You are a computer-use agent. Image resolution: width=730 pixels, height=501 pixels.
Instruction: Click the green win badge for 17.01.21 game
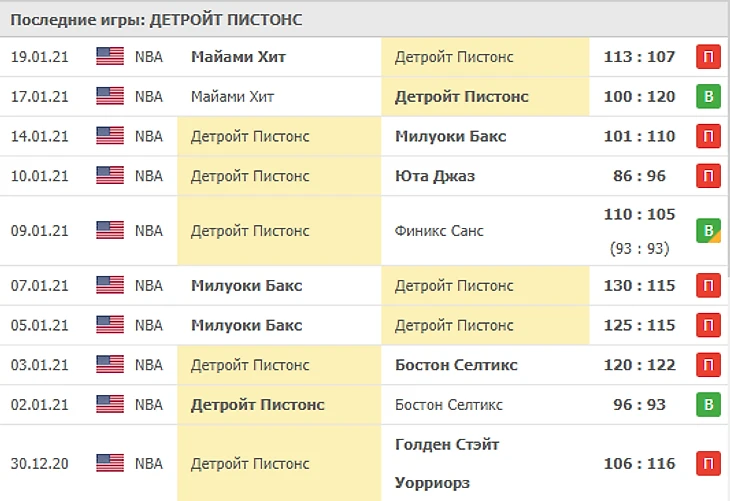[708, 97]
